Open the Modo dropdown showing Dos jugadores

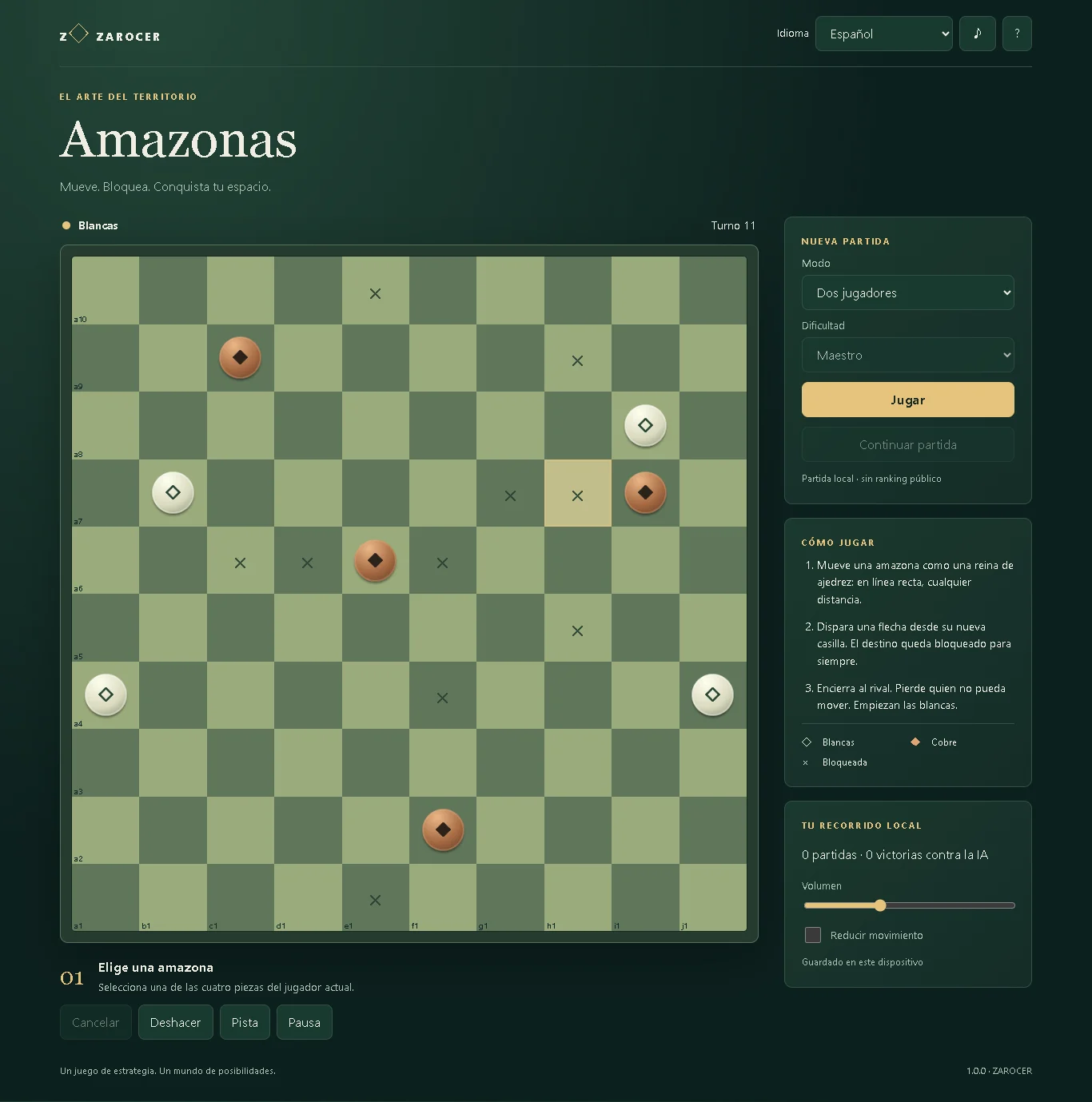[907, 292]
